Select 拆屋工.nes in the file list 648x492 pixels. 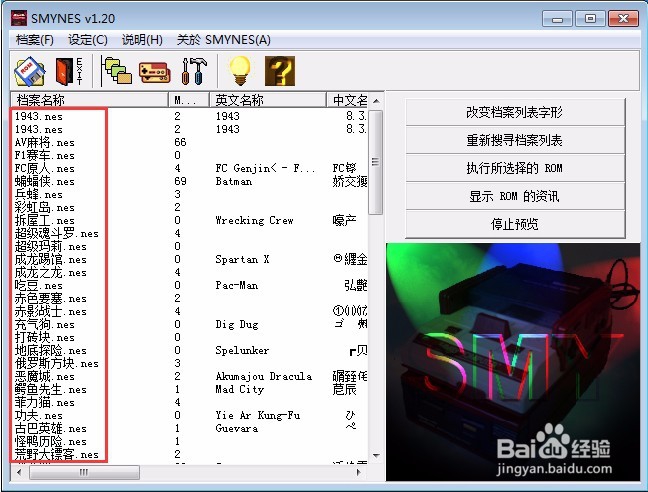(x=45, y=221)
